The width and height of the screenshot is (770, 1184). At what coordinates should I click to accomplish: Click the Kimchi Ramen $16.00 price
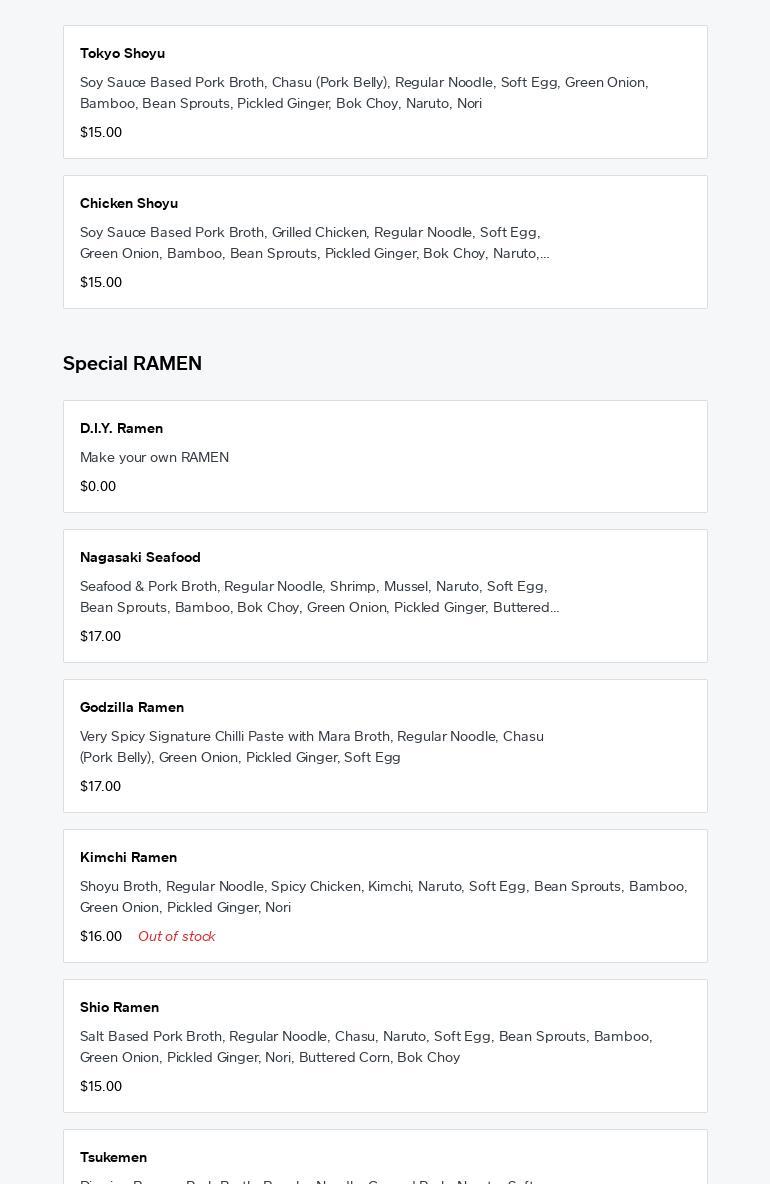coord(101,936)
